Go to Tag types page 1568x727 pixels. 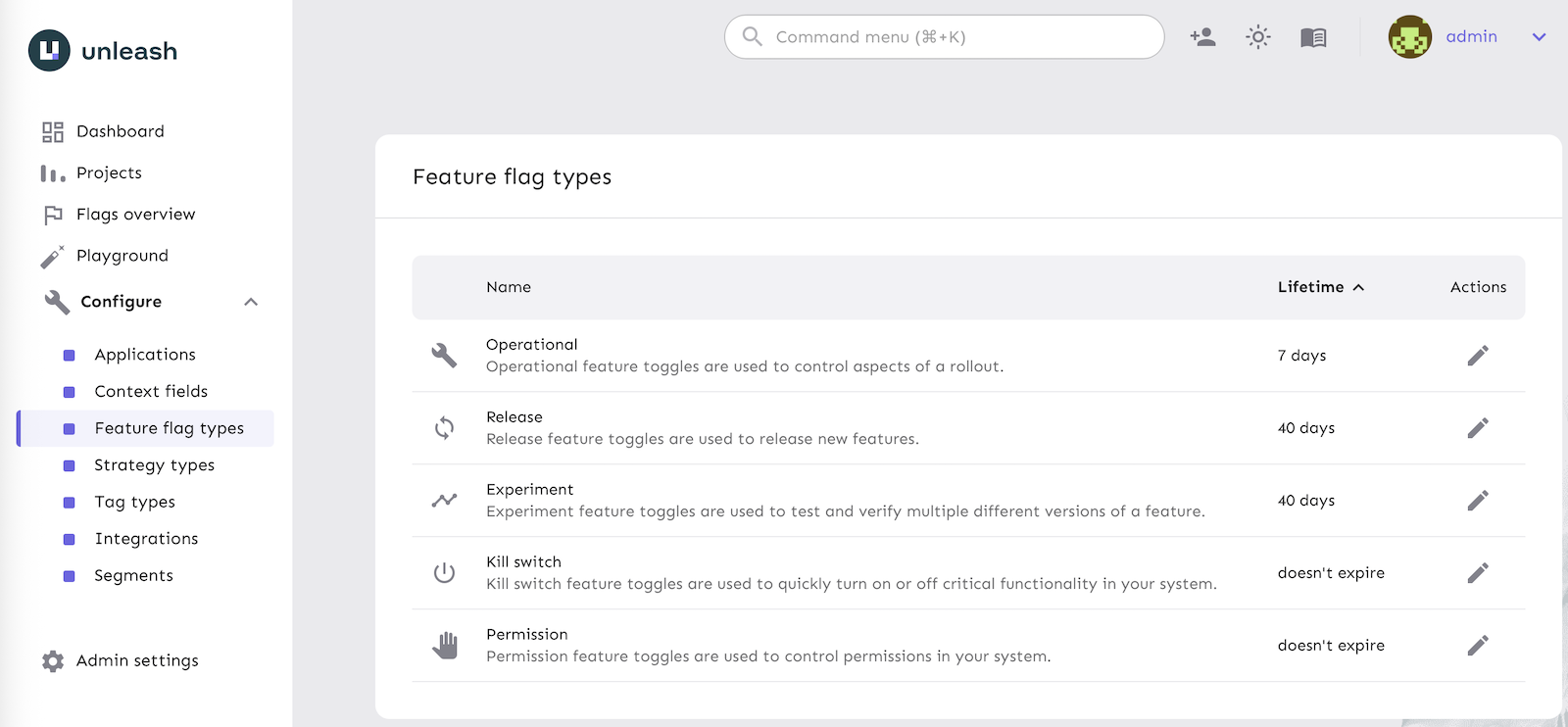point(134,502)
